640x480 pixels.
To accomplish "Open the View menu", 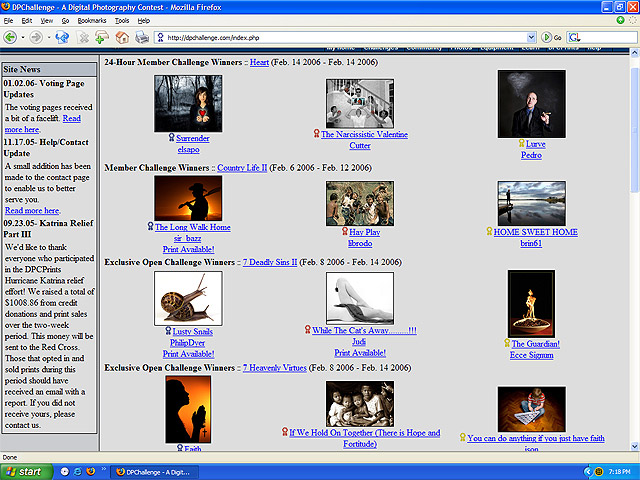I will pyautogui.click(x=45, y=20).
